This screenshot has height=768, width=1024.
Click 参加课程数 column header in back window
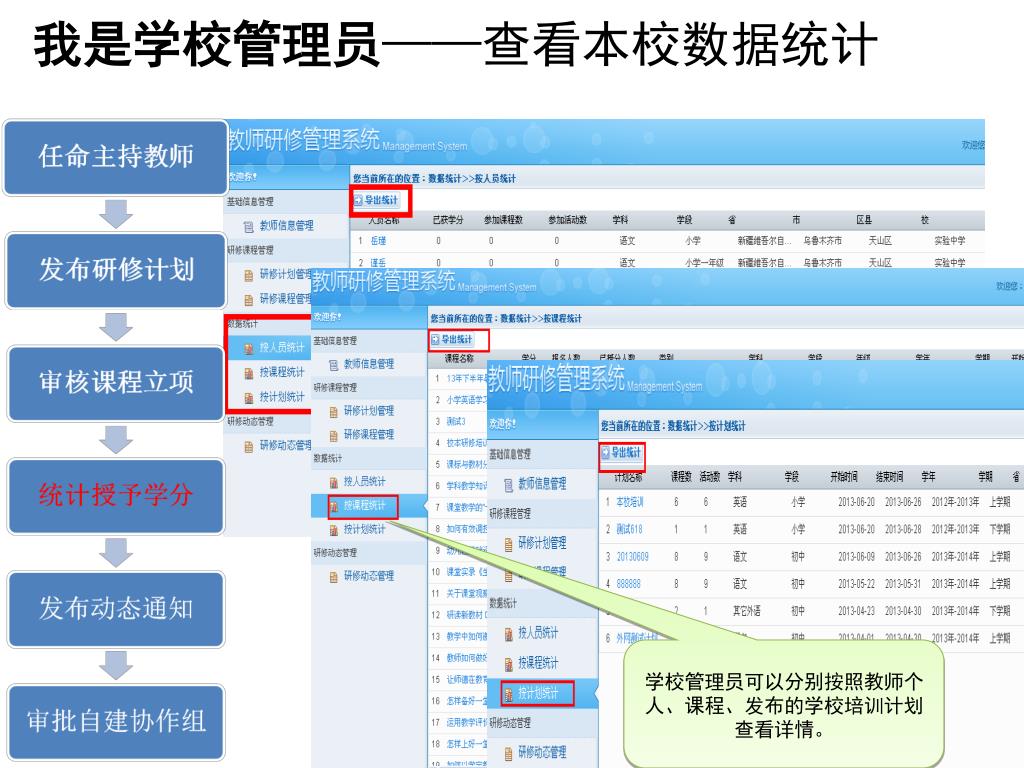tap(503, 220)
